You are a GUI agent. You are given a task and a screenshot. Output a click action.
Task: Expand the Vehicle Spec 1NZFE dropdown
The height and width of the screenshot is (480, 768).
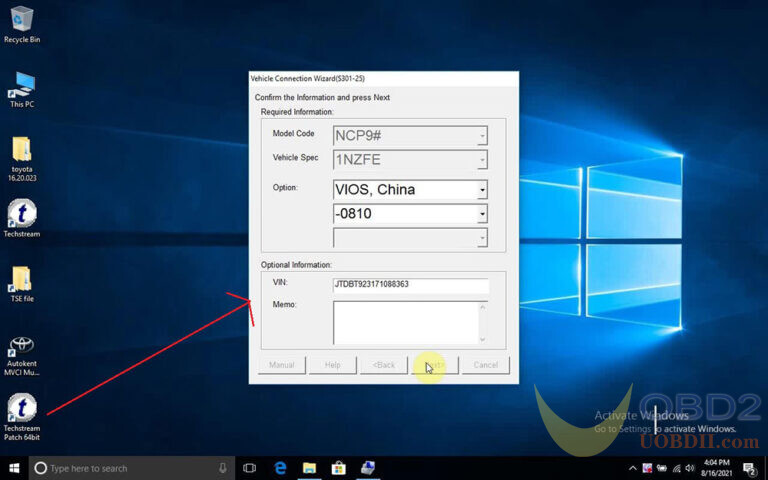[x=482, y=160]
